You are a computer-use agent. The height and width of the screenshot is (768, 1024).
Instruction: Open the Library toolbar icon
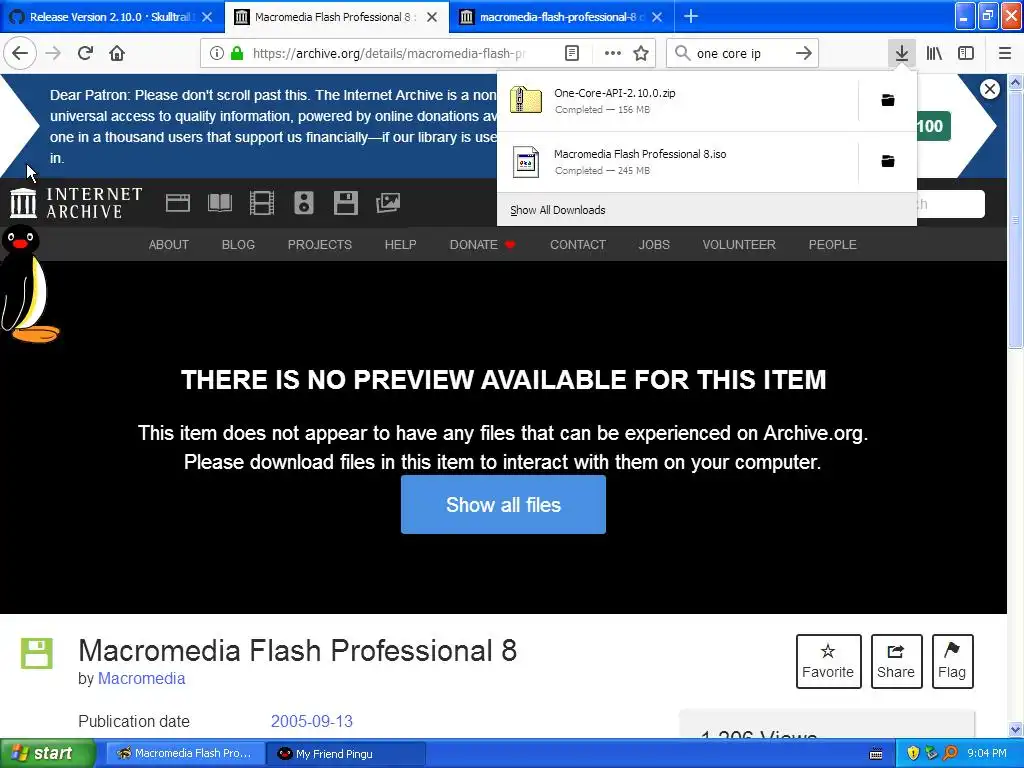(935, 54)
